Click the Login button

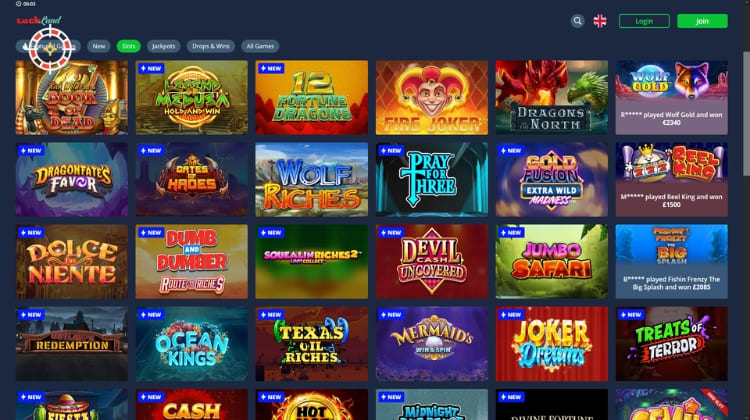pos(644,21)
